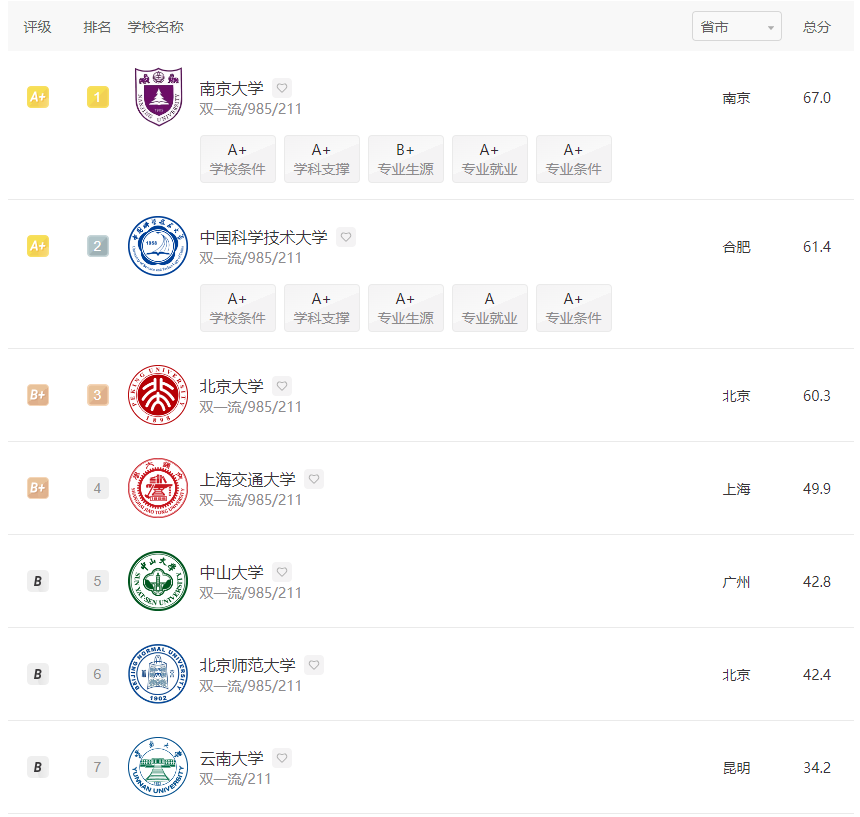Image resolution: width=860 pixels, height=817 pixels.
Task: Toggle favorite heart for 上海交通大学
Action: (x=314, y=479)
